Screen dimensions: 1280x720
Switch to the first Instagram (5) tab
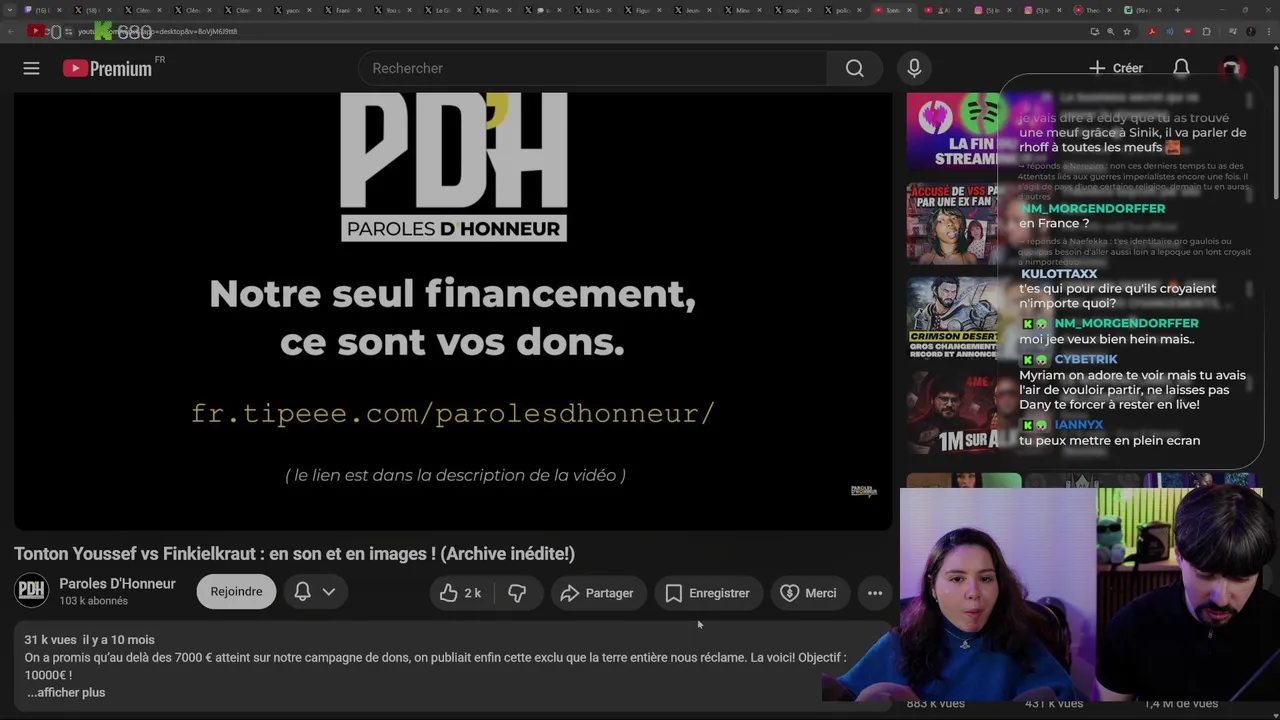(993, 10)
